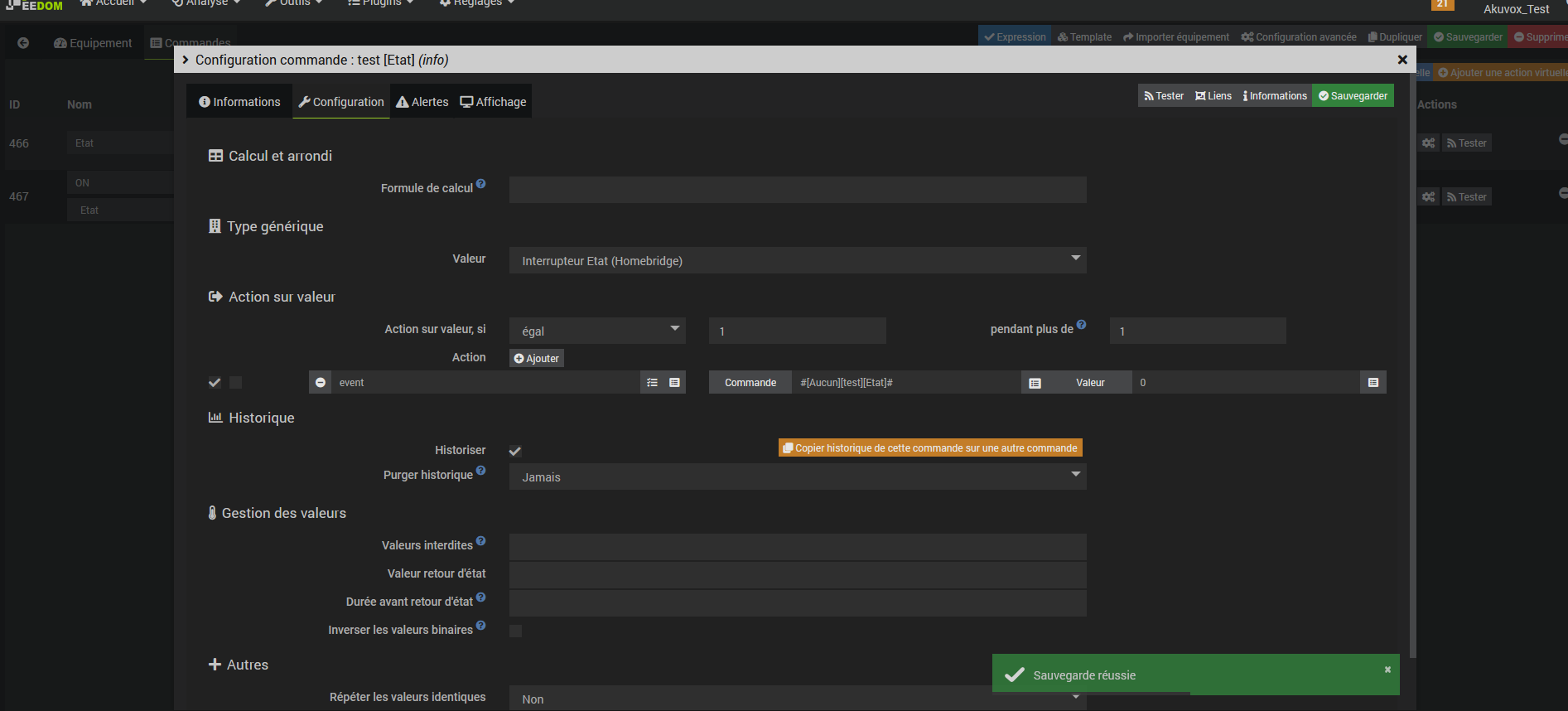The height and width of the screenshot is (711, 1568).
Task: Switch to the Affichage tab
Action: point(494,102)
